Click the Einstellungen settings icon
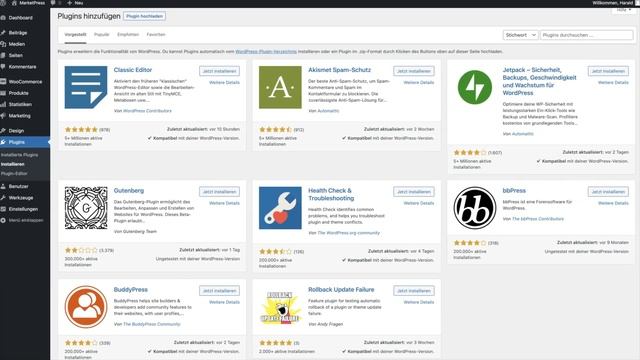This screenshot has height=360, width=640. coord(3,209)
